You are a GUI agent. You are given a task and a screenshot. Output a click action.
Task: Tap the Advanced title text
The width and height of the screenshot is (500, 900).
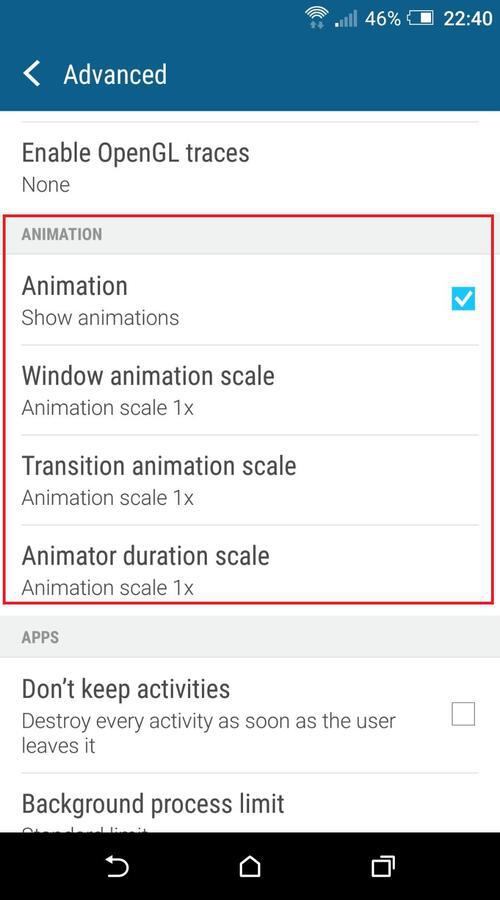point(115,75)
